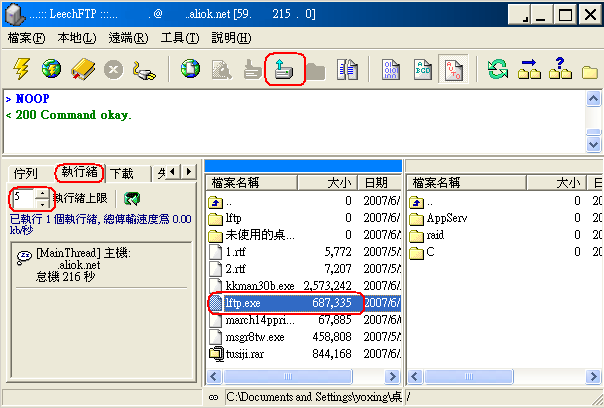Viewport: 604px width, 408px height.
Task: Open the 工具 (Tools) menu
Action: [179, 38]
